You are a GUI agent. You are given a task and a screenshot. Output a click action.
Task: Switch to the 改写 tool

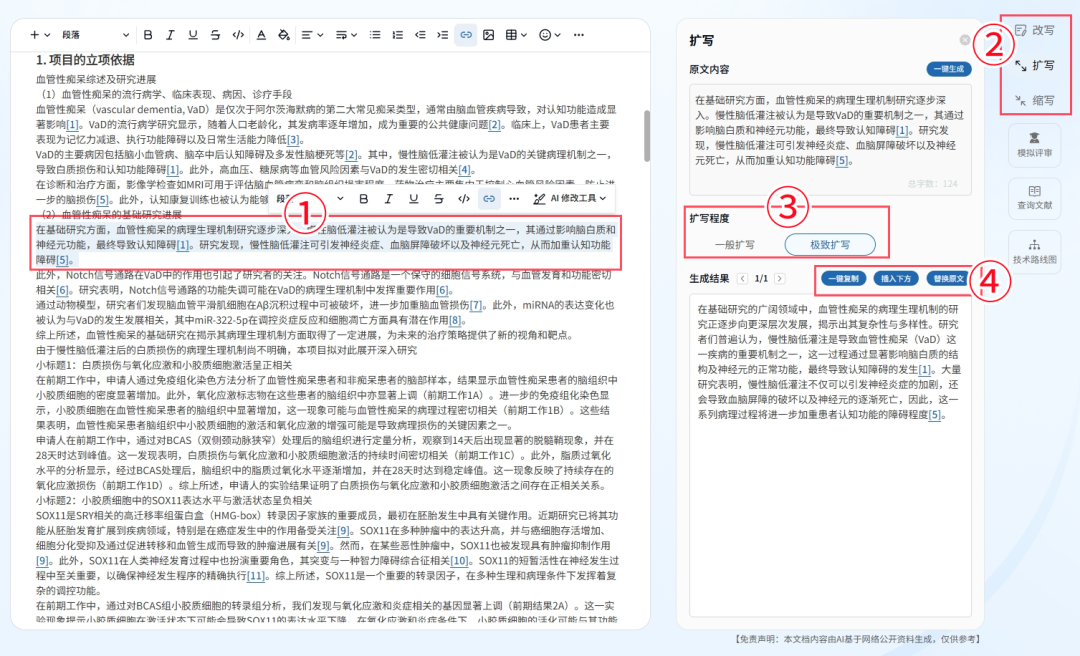(1035, 30)
